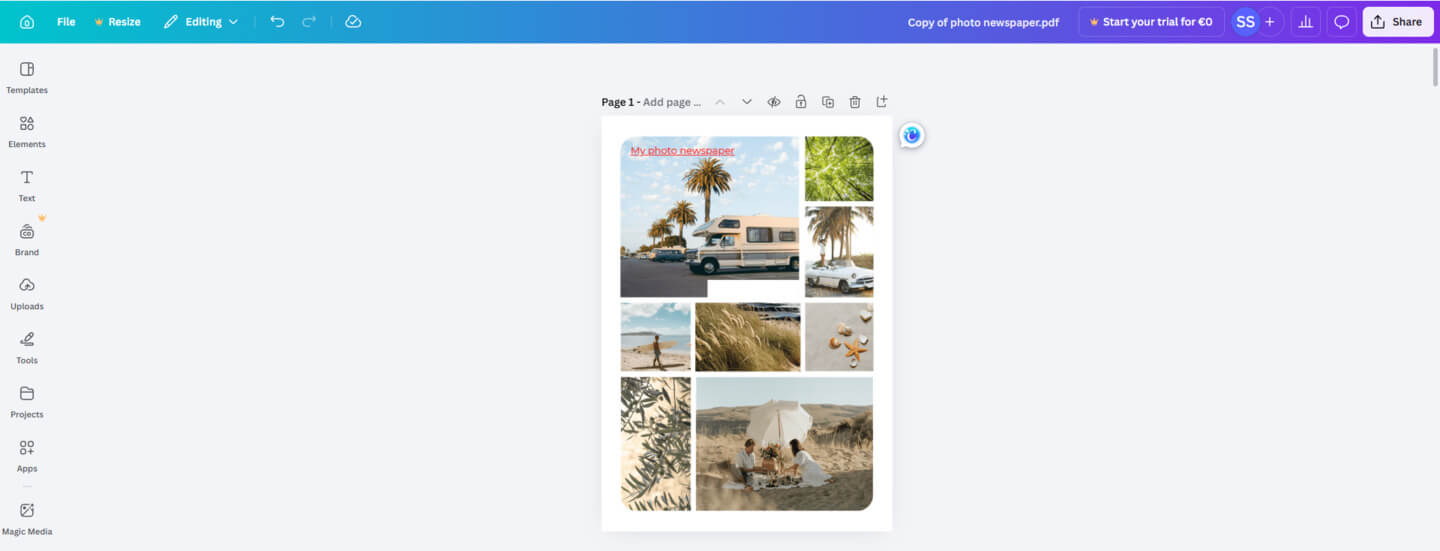Select the white vintage car photo
This screenshot has width=1440, height=551.
pyautogui.click(x=839, y=252)
